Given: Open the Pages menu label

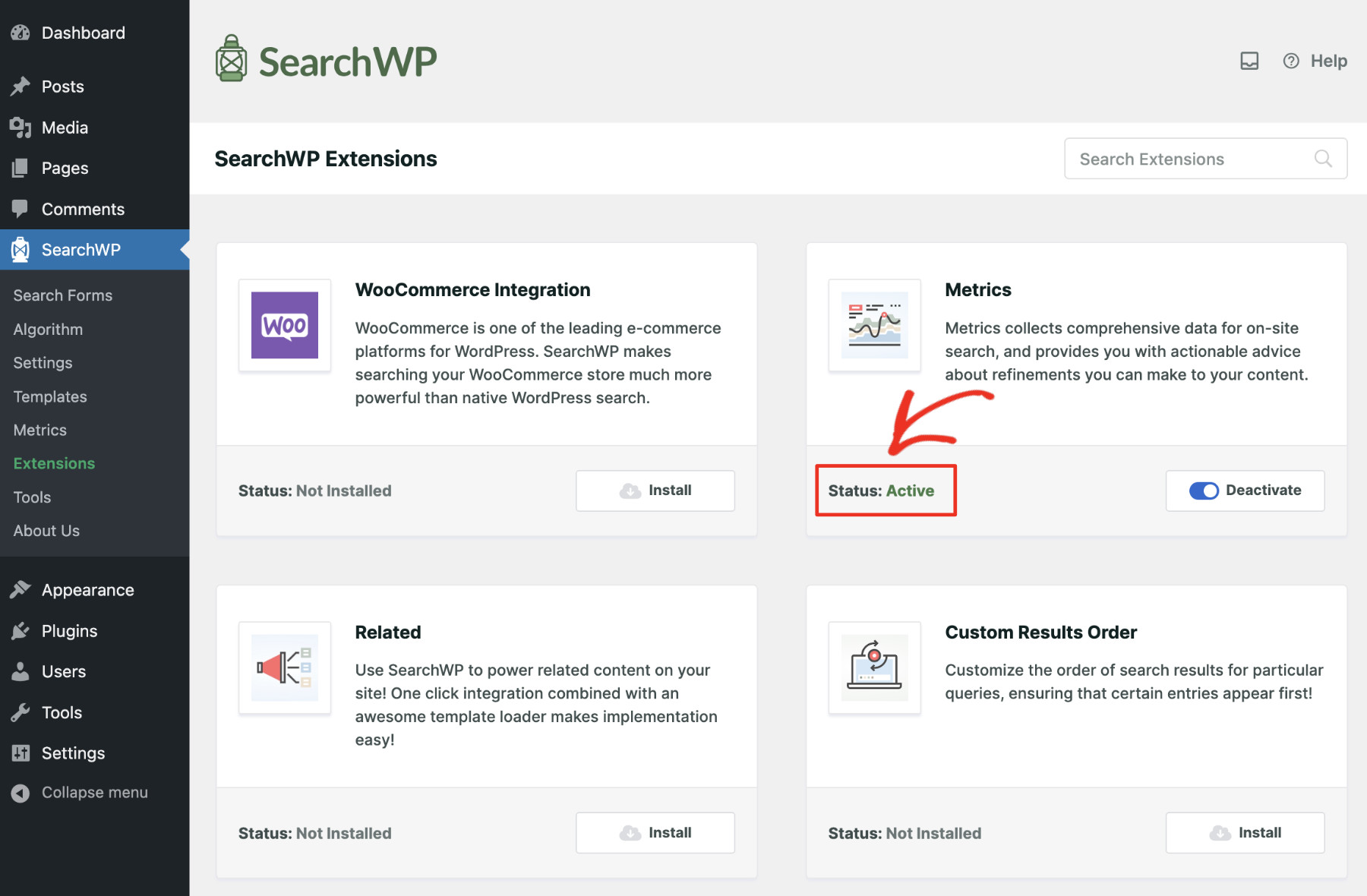Looking at the screenshot, I should click(x=65, y=168).
